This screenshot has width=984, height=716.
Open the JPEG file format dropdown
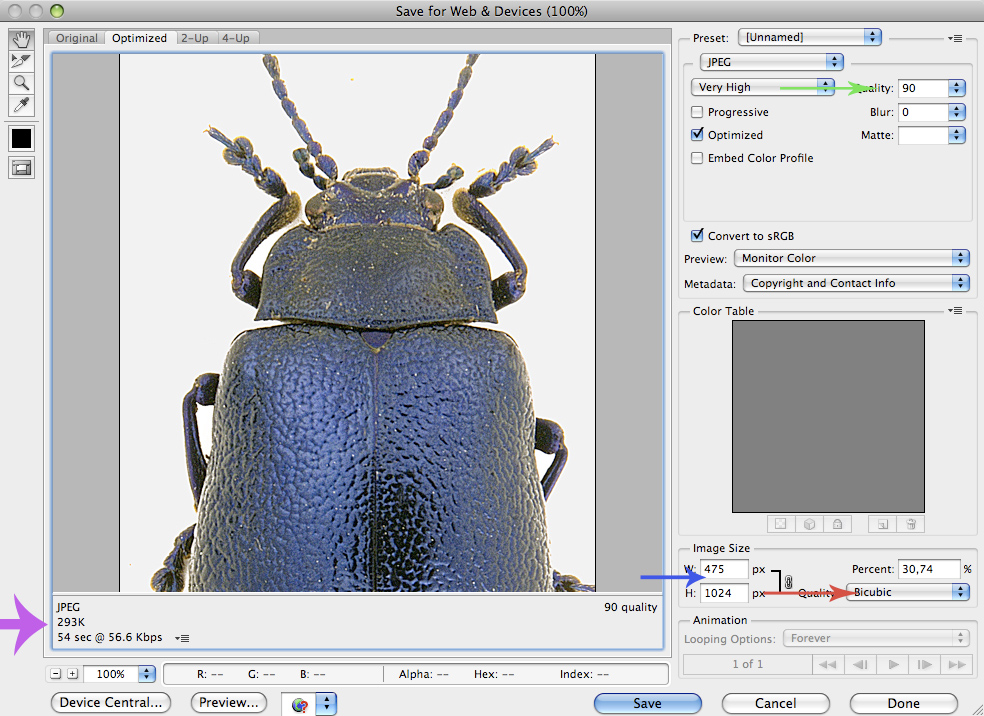770,62
